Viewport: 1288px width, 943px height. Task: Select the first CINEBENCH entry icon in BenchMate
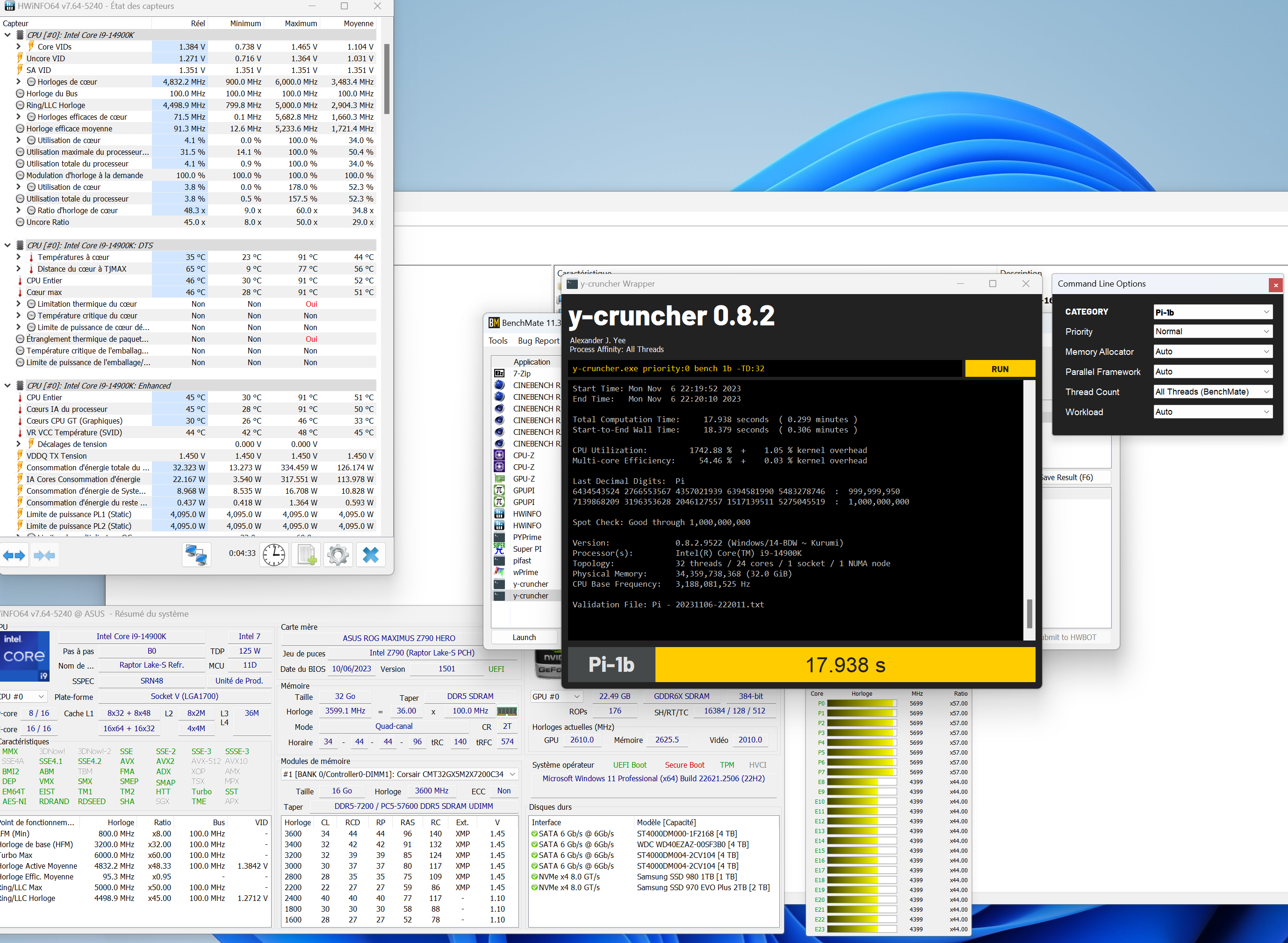(x=499, y=385)
